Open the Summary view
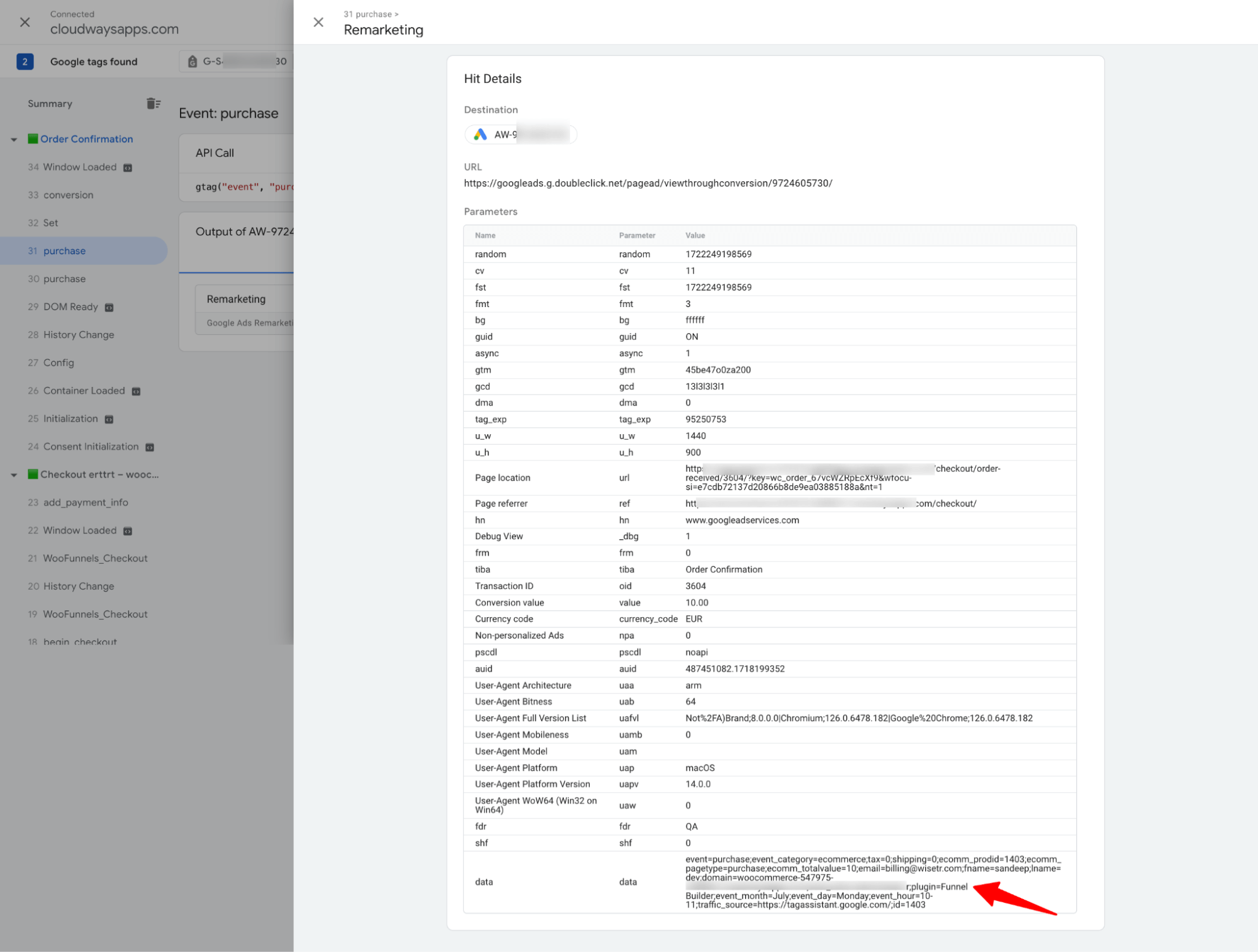 coord(50,104)
